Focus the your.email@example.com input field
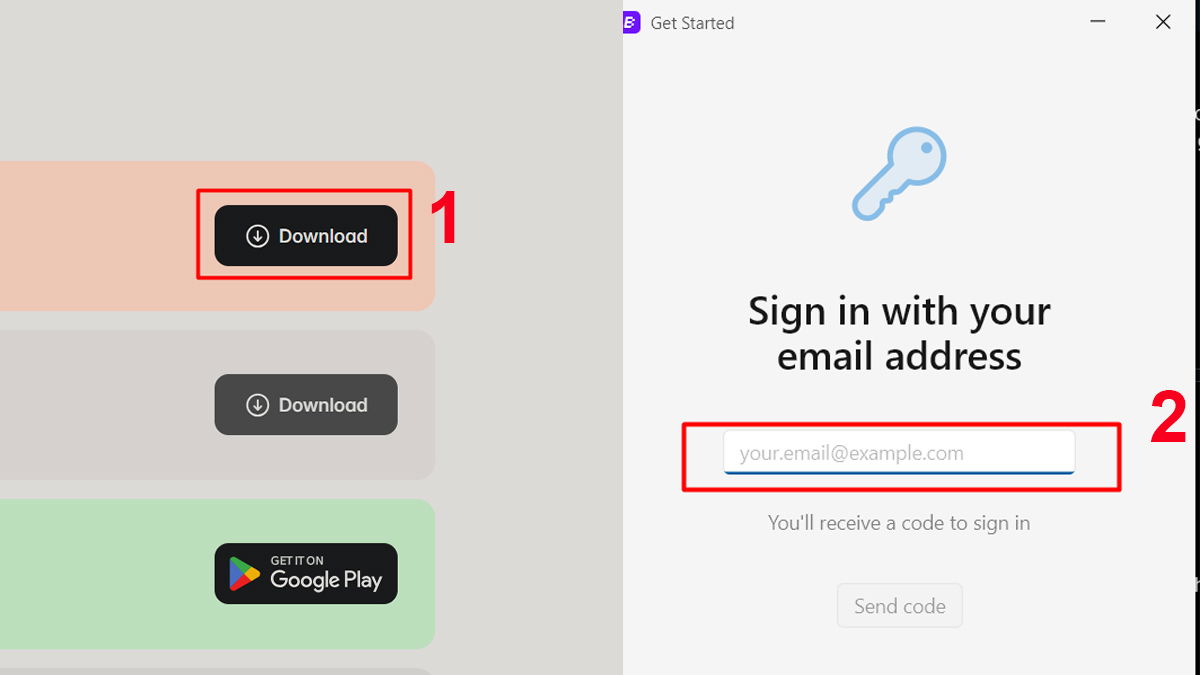The height and width of the screenshot is (675, 1200). tap(898, 453)
